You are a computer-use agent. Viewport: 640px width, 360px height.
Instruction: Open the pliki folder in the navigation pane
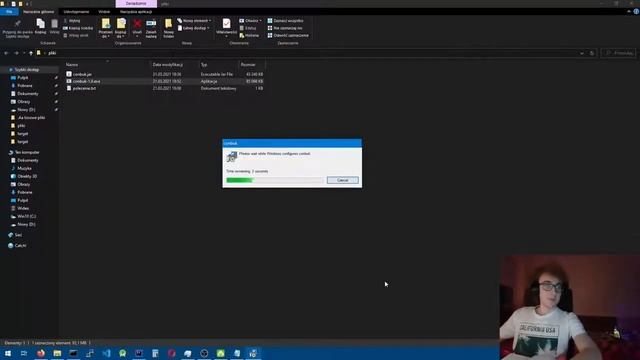(x=21, y=126)
